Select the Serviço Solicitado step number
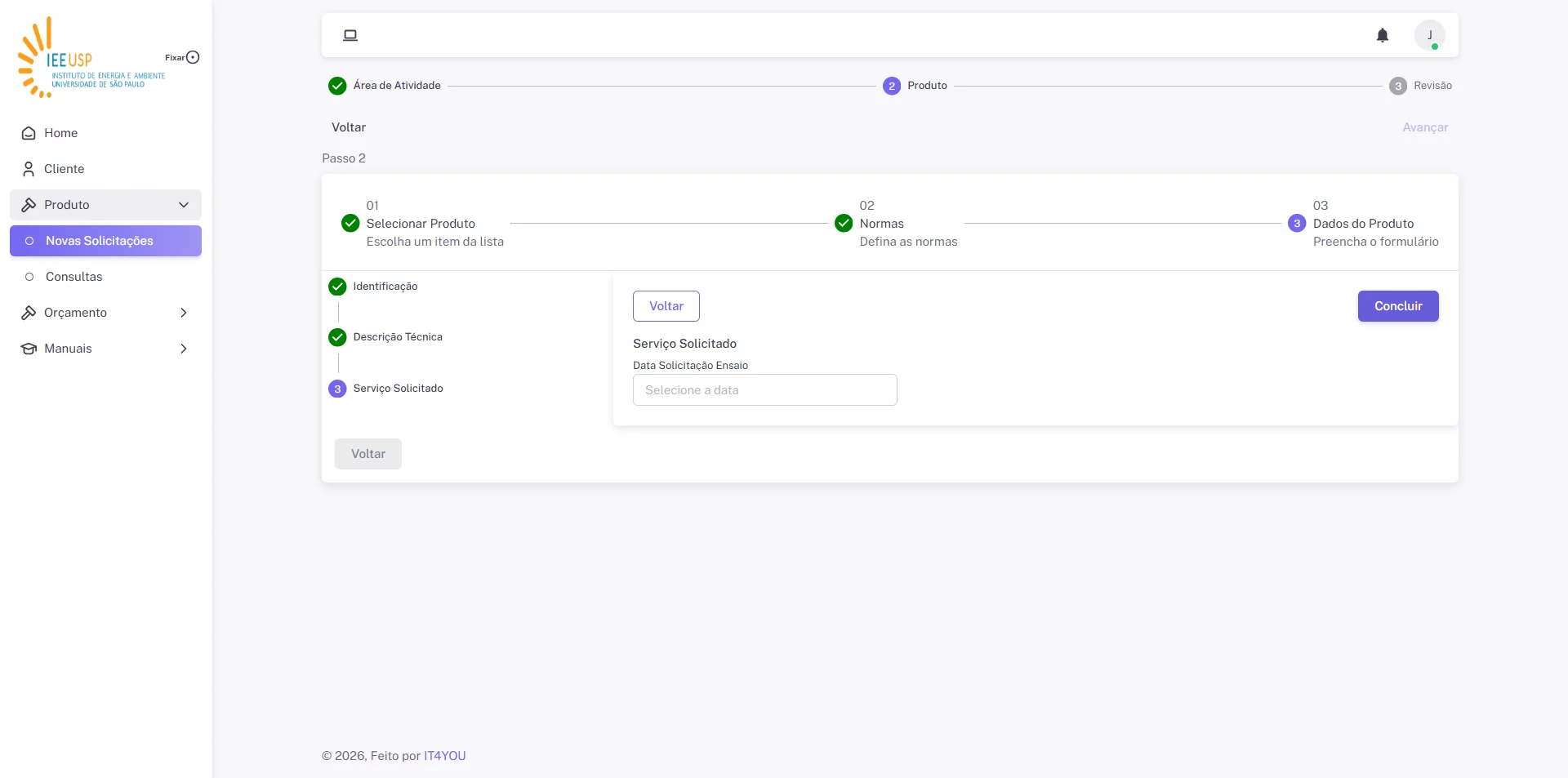Image resolution: width=1568 pixels, height=778 pixels. [x=337, y=389]
